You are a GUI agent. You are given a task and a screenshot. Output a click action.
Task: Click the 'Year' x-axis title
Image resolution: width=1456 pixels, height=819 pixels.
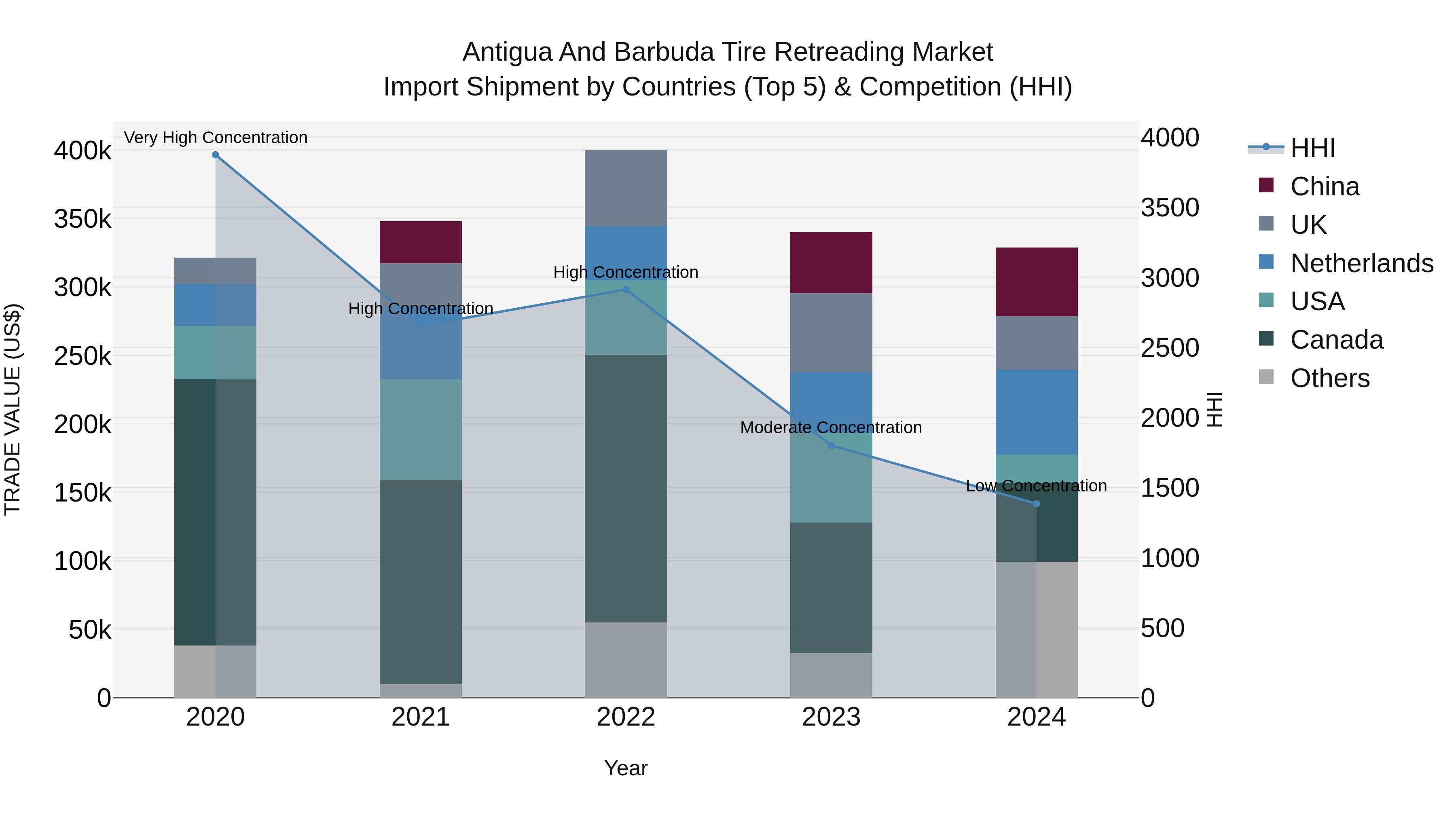point(626,769)
